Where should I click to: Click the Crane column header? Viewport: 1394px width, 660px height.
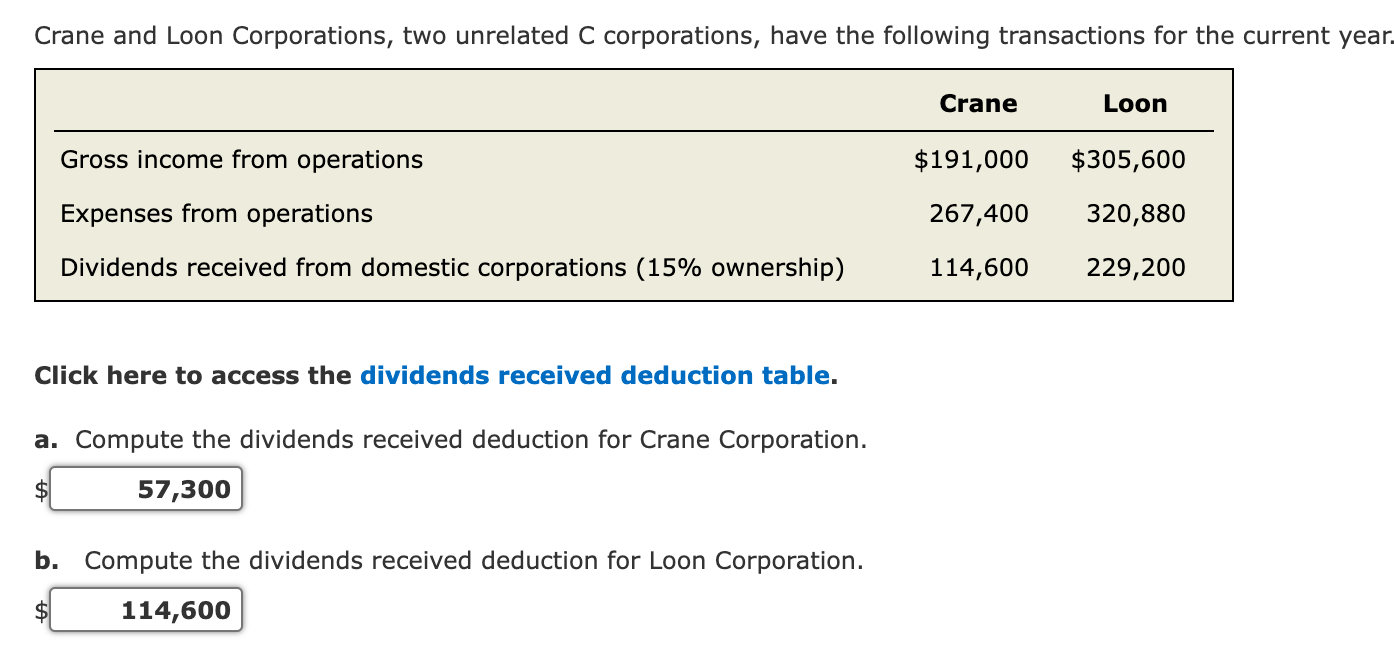[977, 103]
